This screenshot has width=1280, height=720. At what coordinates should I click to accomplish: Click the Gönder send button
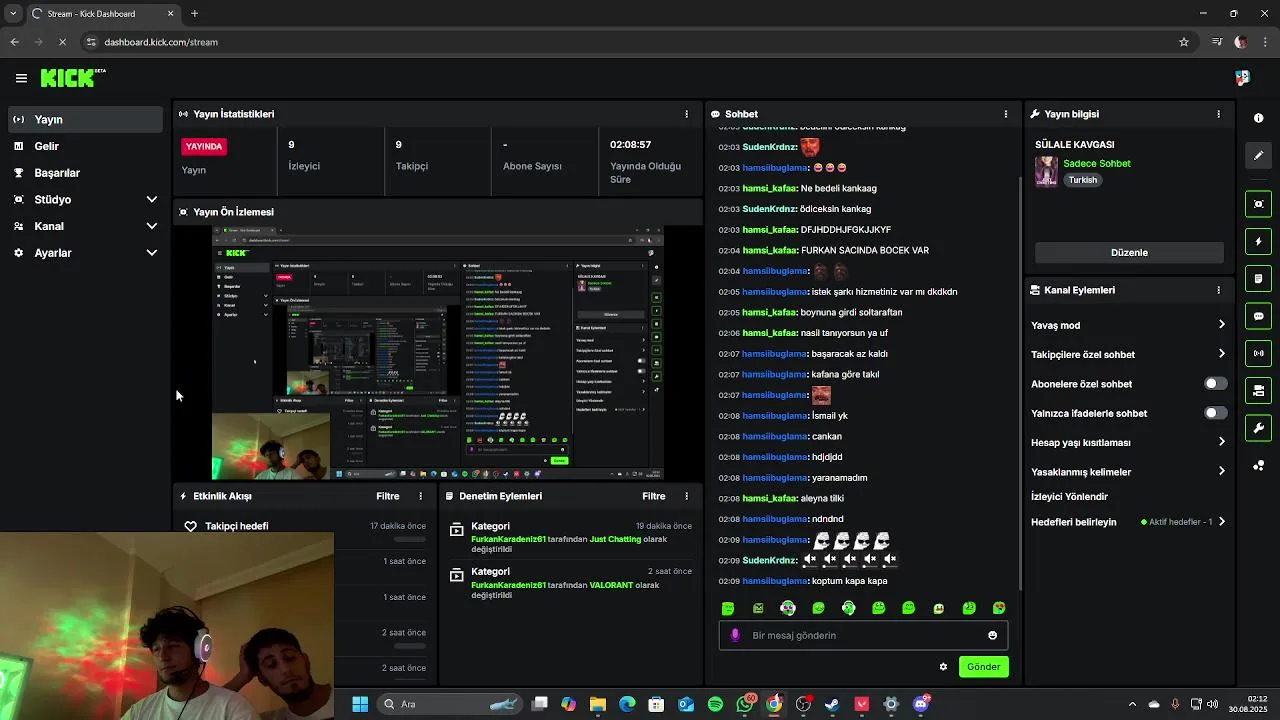[x=983, y=667]
